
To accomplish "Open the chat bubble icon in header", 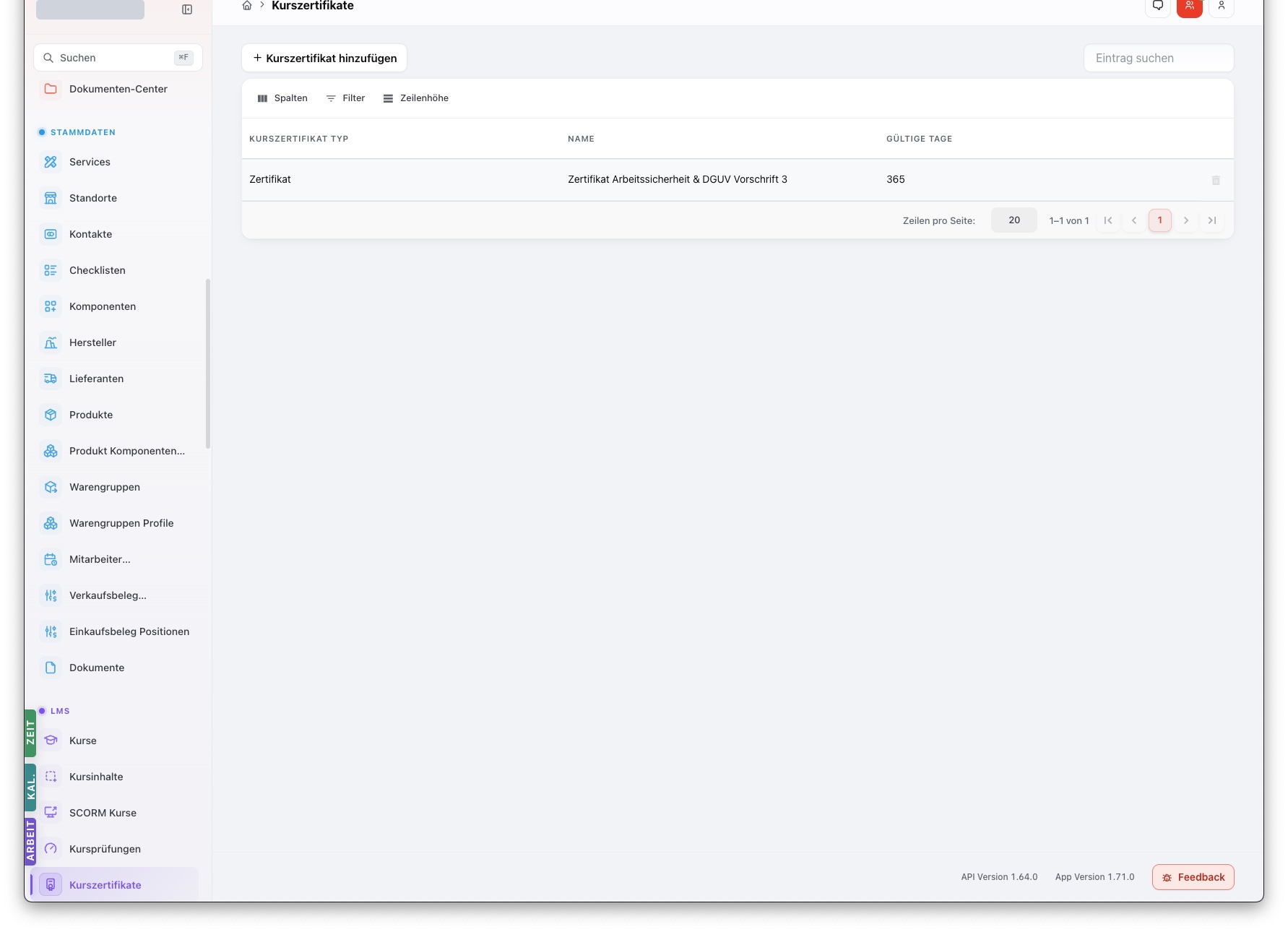I will point(1158,7).
